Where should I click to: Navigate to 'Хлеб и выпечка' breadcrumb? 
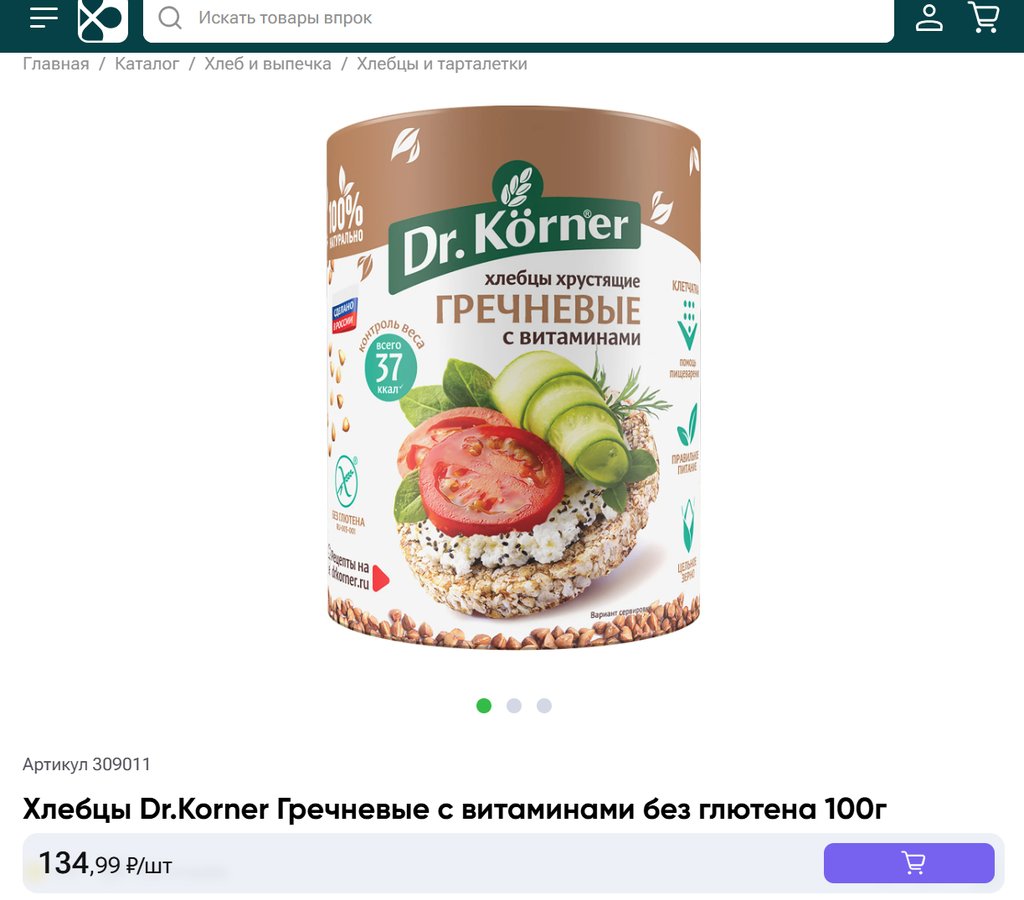(268, 64)
